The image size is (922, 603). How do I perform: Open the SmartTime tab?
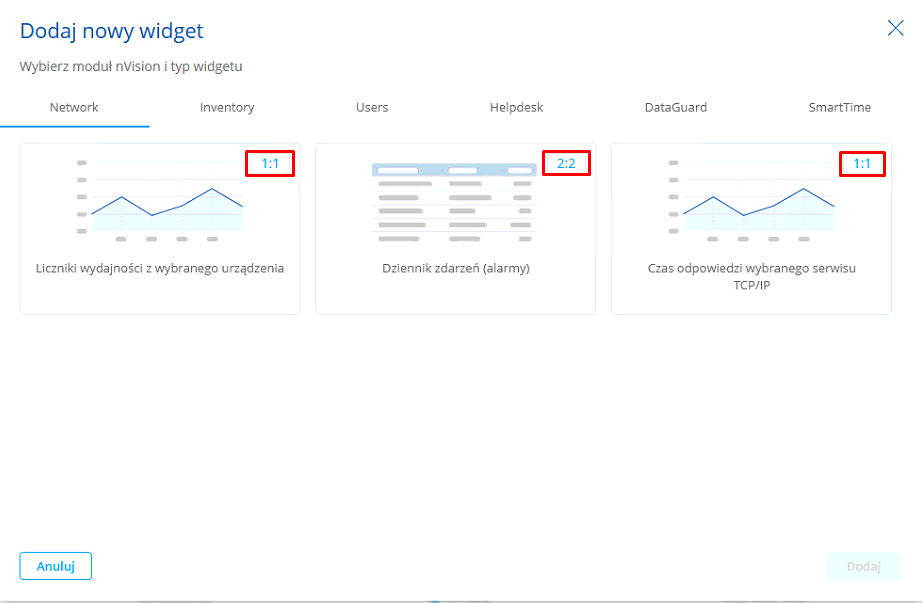coord(839,107)
